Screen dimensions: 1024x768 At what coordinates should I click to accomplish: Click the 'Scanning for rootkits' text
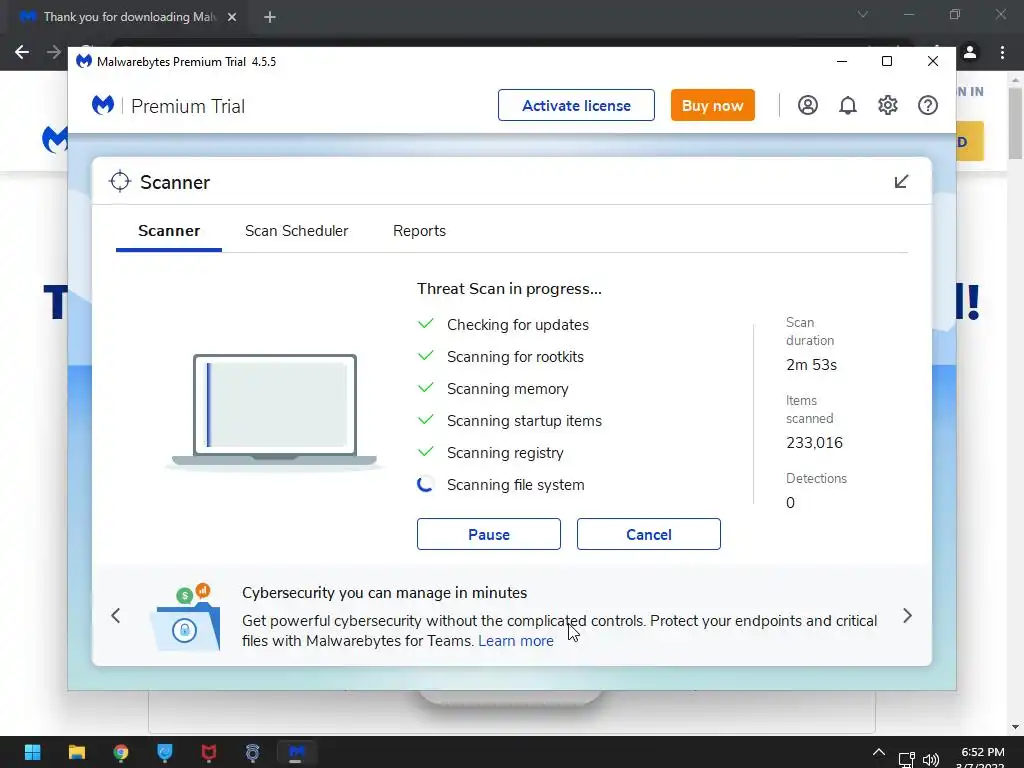(x=515, y=357)
